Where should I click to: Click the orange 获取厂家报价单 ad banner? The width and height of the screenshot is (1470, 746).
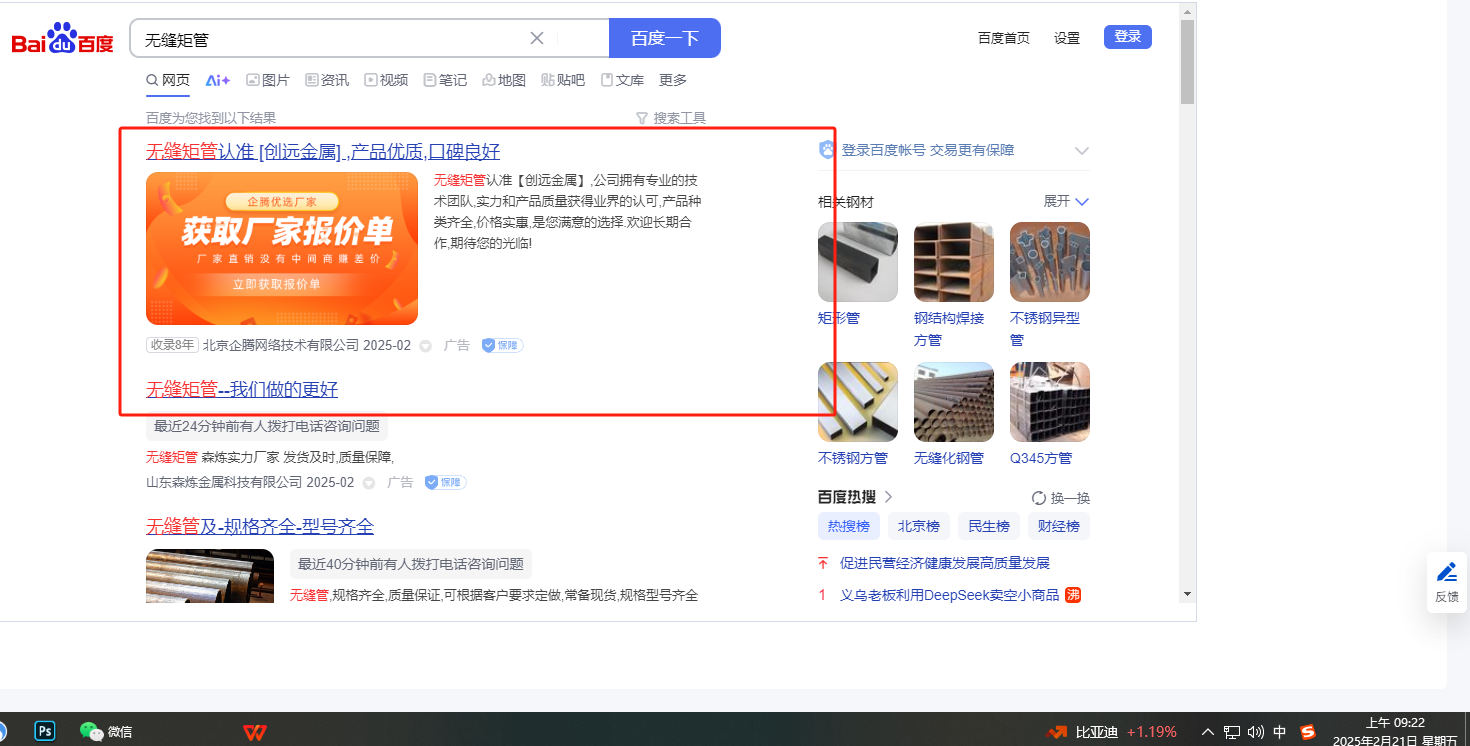[x=282, y=249]
